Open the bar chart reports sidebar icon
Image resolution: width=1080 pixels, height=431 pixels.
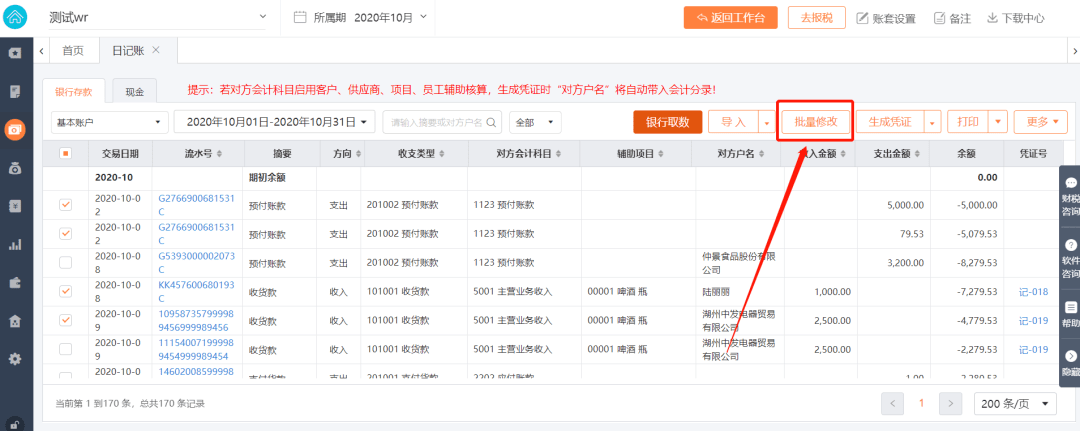pyautogui.click(x=15, y=244)
